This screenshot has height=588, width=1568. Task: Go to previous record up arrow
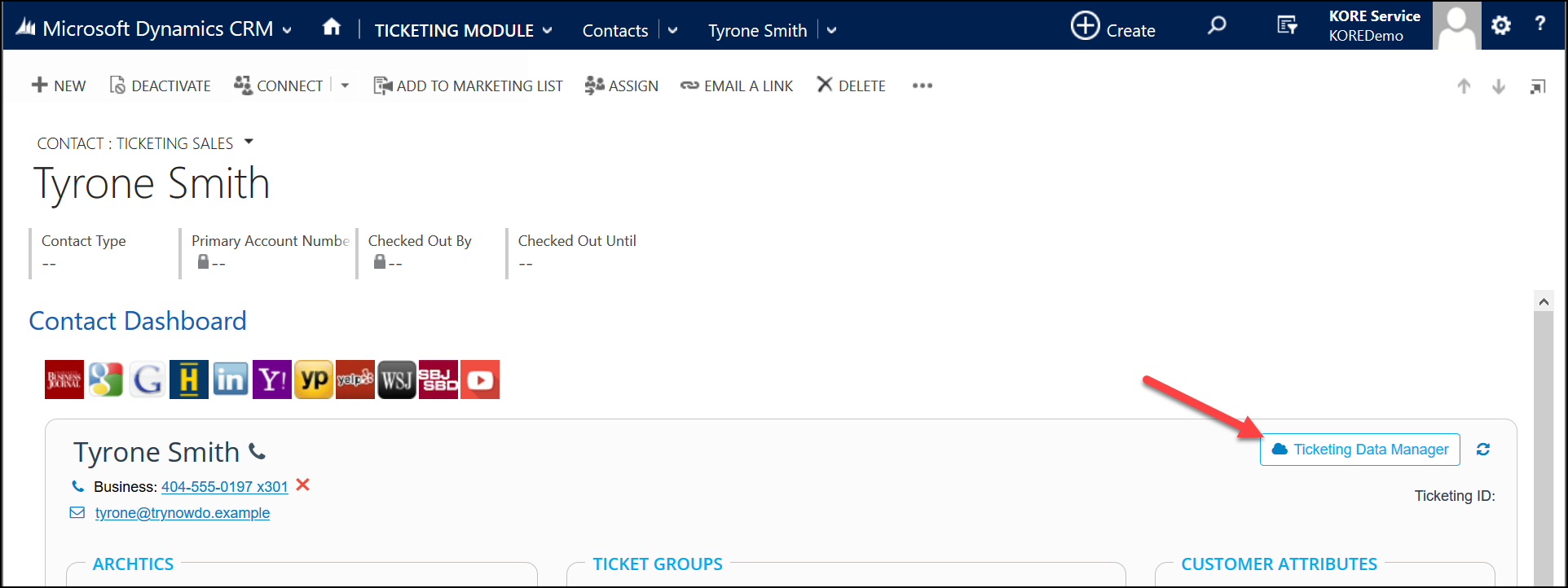point(1464,86)
